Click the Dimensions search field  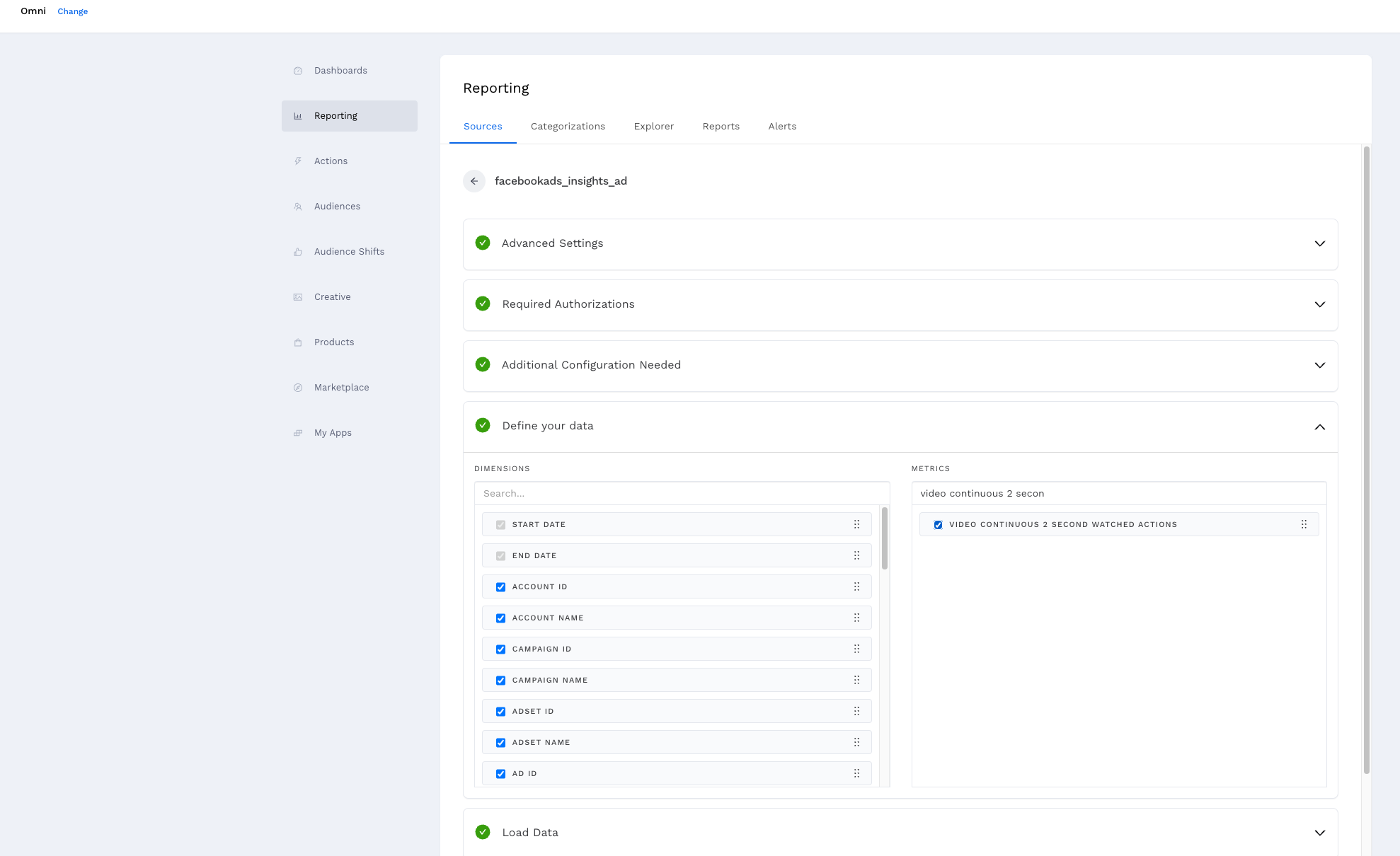pyautogui.click(x=681, y=493)
